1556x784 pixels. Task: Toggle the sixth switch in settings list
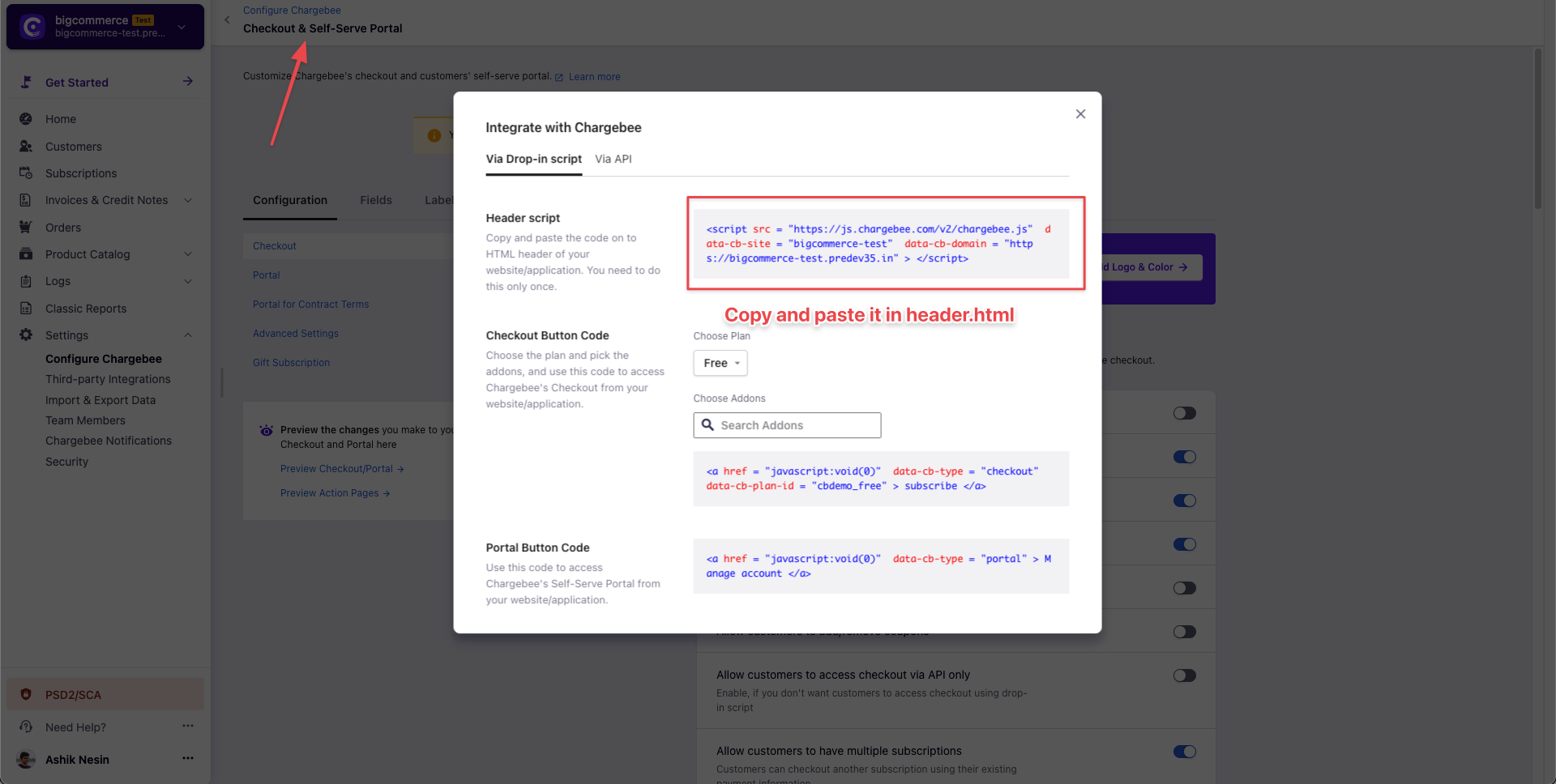click(x=1185, y=632)
